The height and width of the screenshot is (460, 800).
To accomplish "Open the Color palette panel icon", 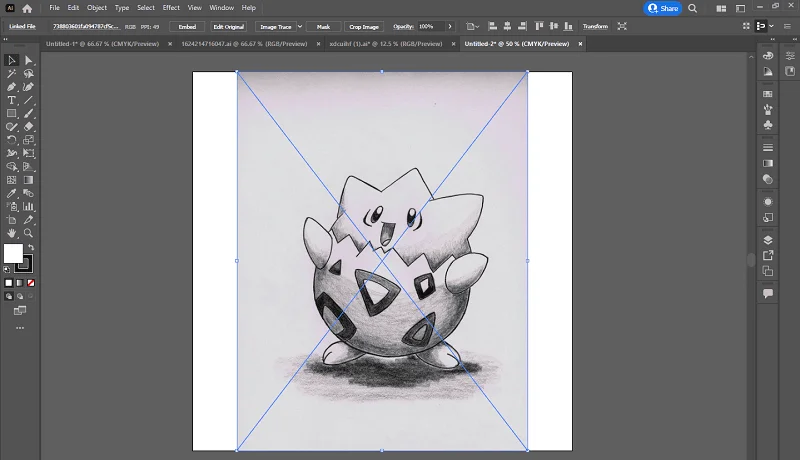I will [x=768, y=56].
